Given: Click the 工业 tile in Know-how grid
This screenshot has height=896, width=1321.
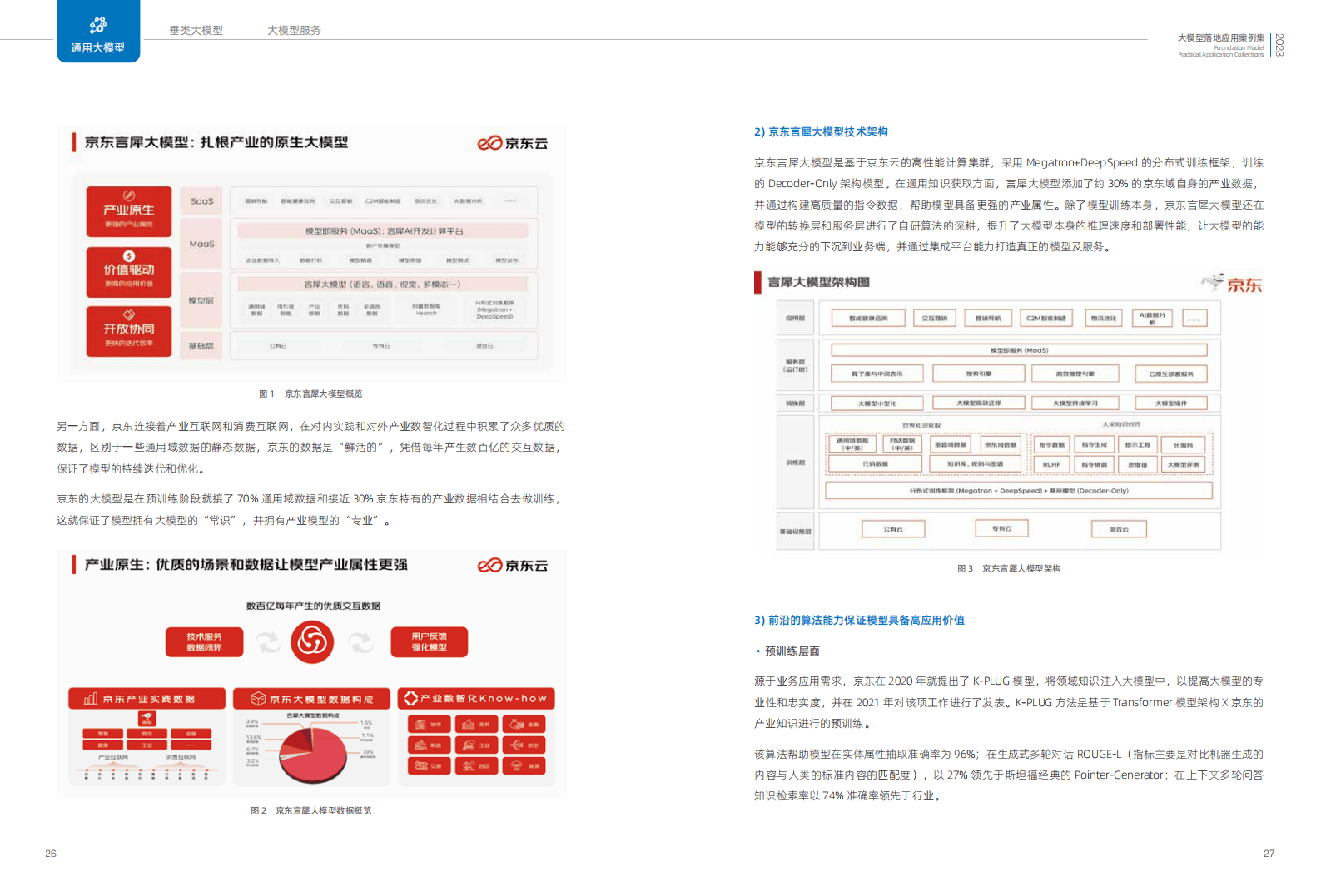Looking at the screenshot, I should point(477,745).
